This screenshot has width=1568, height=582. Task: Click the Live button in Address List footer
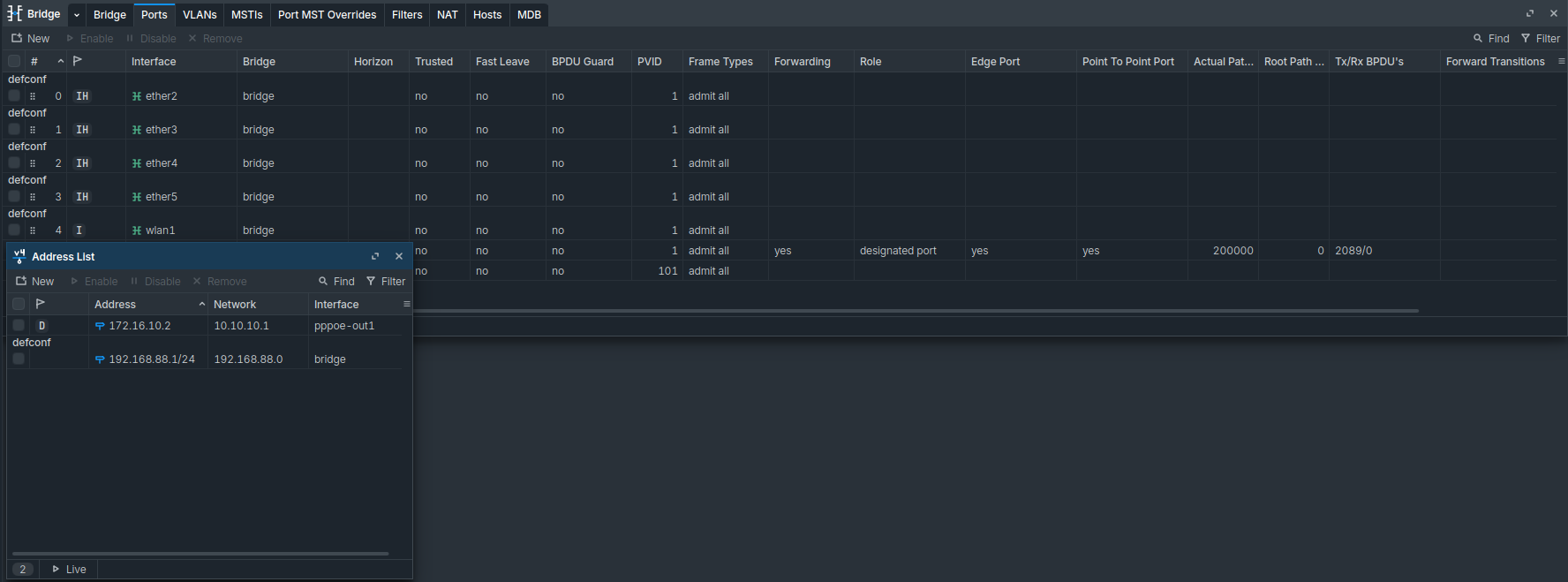coord(69,570)
